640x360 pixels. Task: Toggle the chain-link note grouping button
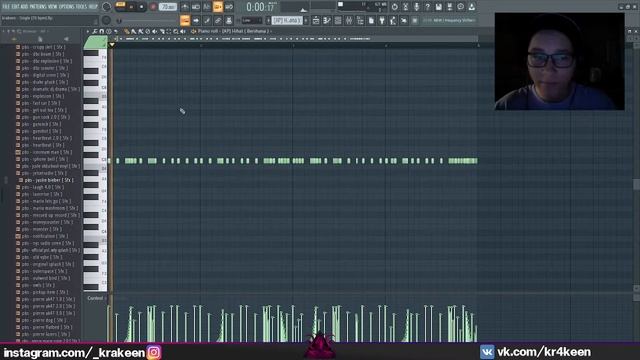click(217, 20)
